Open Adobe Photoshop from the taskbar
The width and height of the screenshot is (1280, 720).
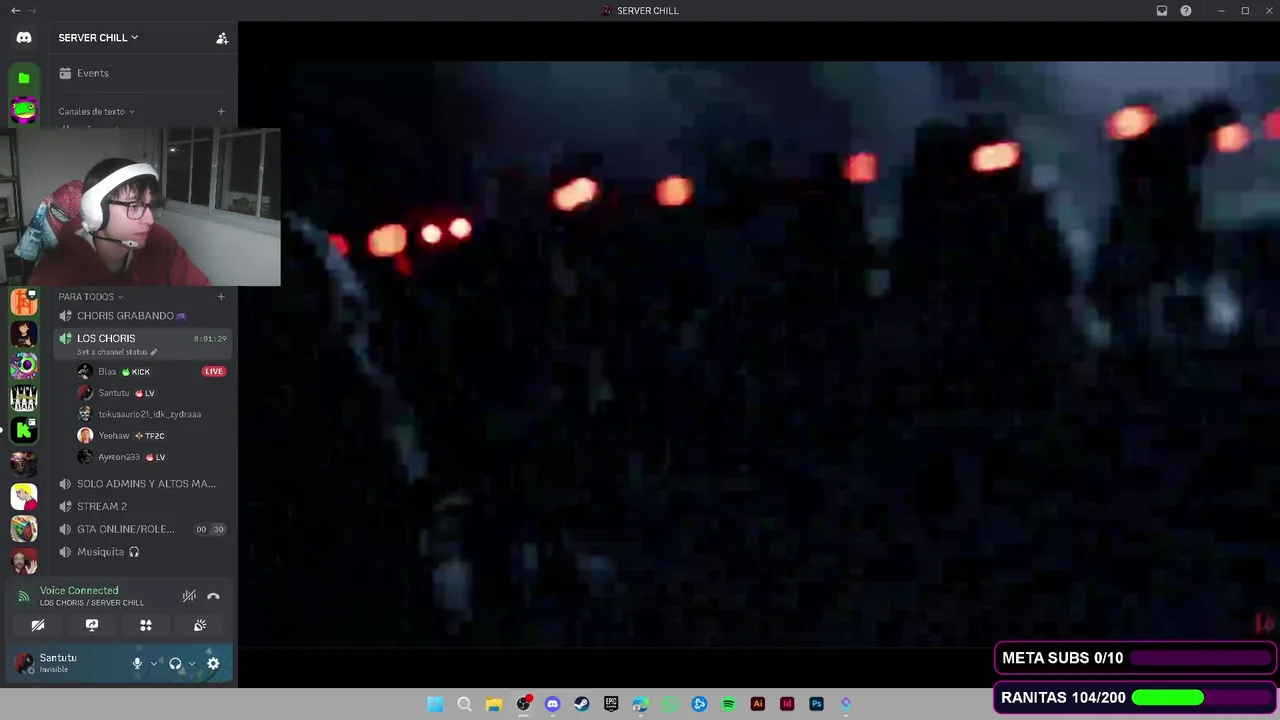click(817, 704)
